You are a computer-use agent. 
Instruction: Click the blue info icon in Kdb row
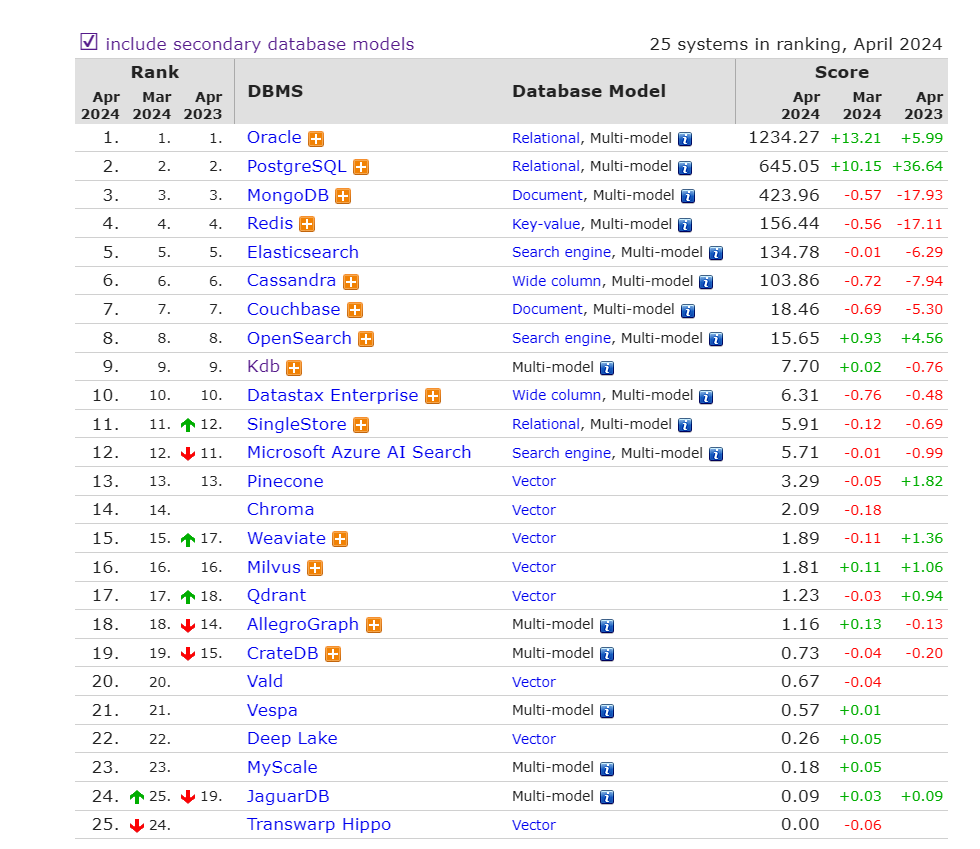pyautogui.click(x=607, y=368)
